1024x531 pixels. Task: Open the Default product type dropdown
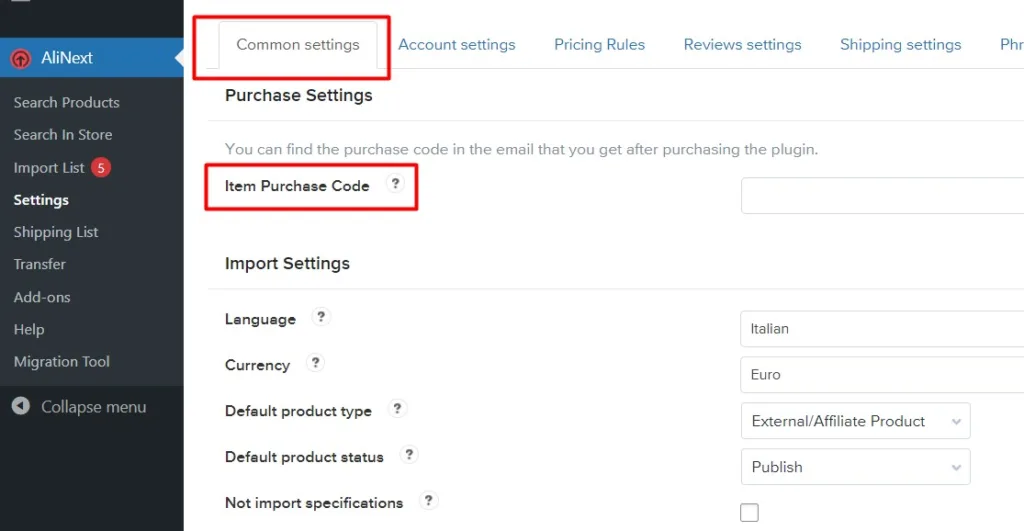point(855,421)
